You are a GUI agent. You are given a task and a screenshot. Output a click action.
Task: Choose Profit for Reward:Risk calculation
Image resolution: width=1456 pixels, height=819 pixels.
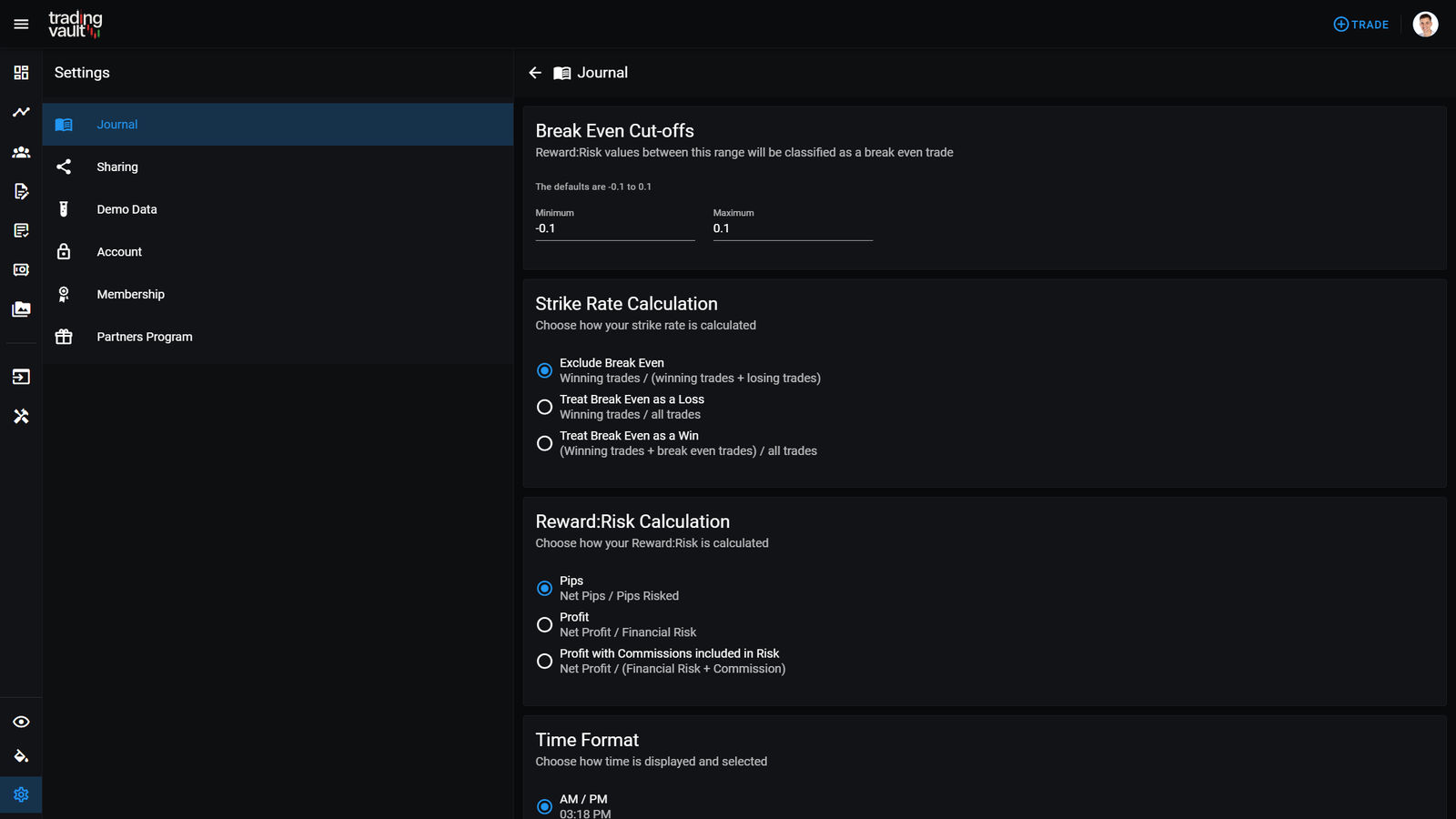tap(544, 625)
